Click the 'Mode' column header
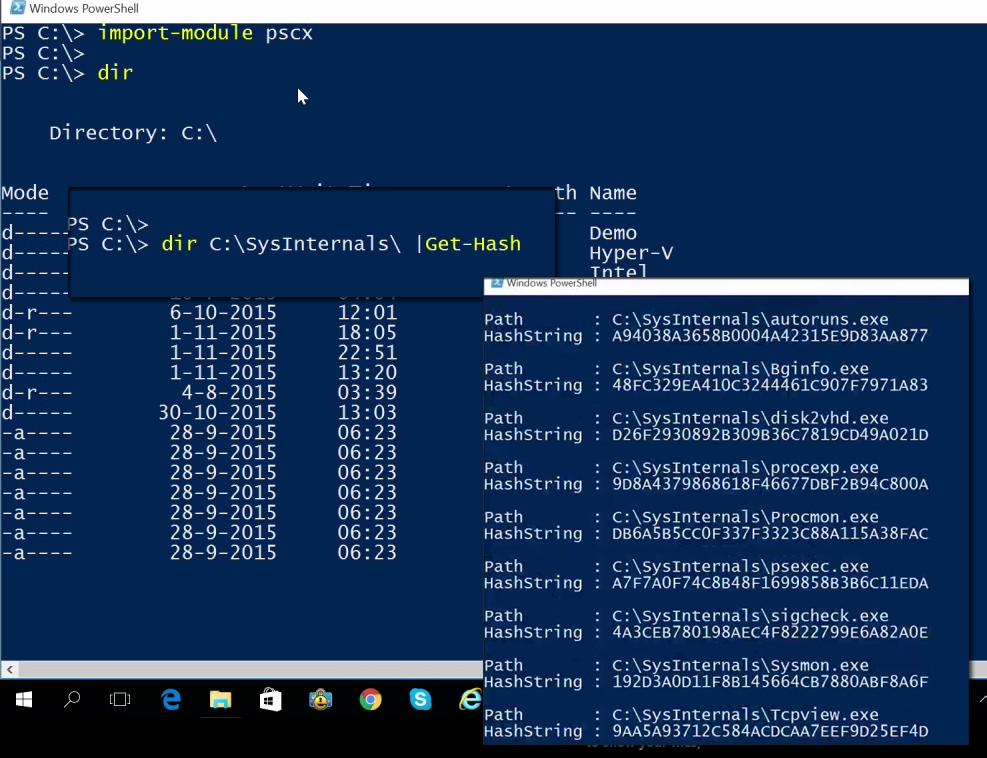The width and height of the screenshot is (987, 758). tap(25, 193)
